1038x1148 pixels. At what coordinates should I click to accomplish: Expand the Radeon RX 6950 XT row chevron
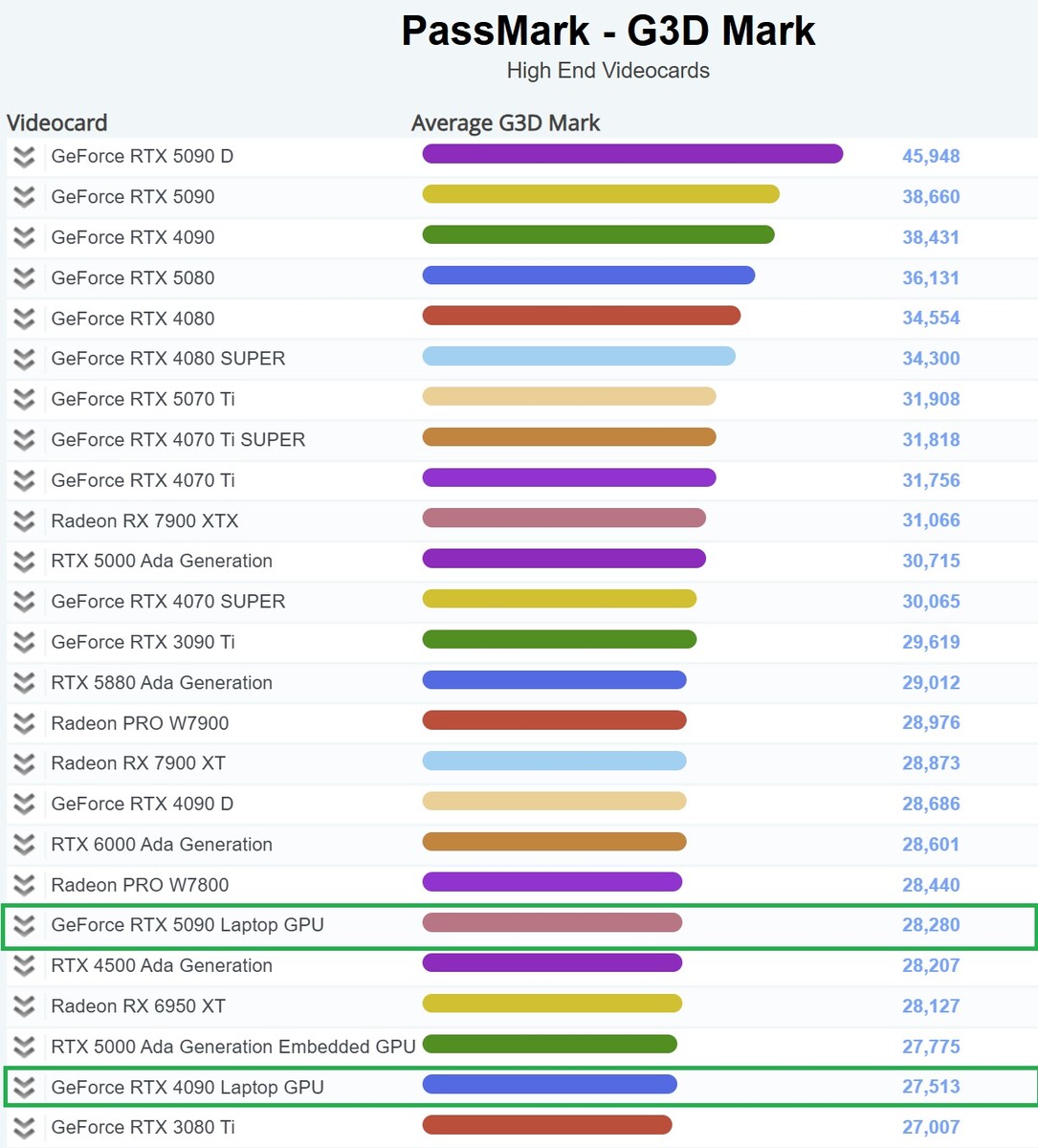24,1006
